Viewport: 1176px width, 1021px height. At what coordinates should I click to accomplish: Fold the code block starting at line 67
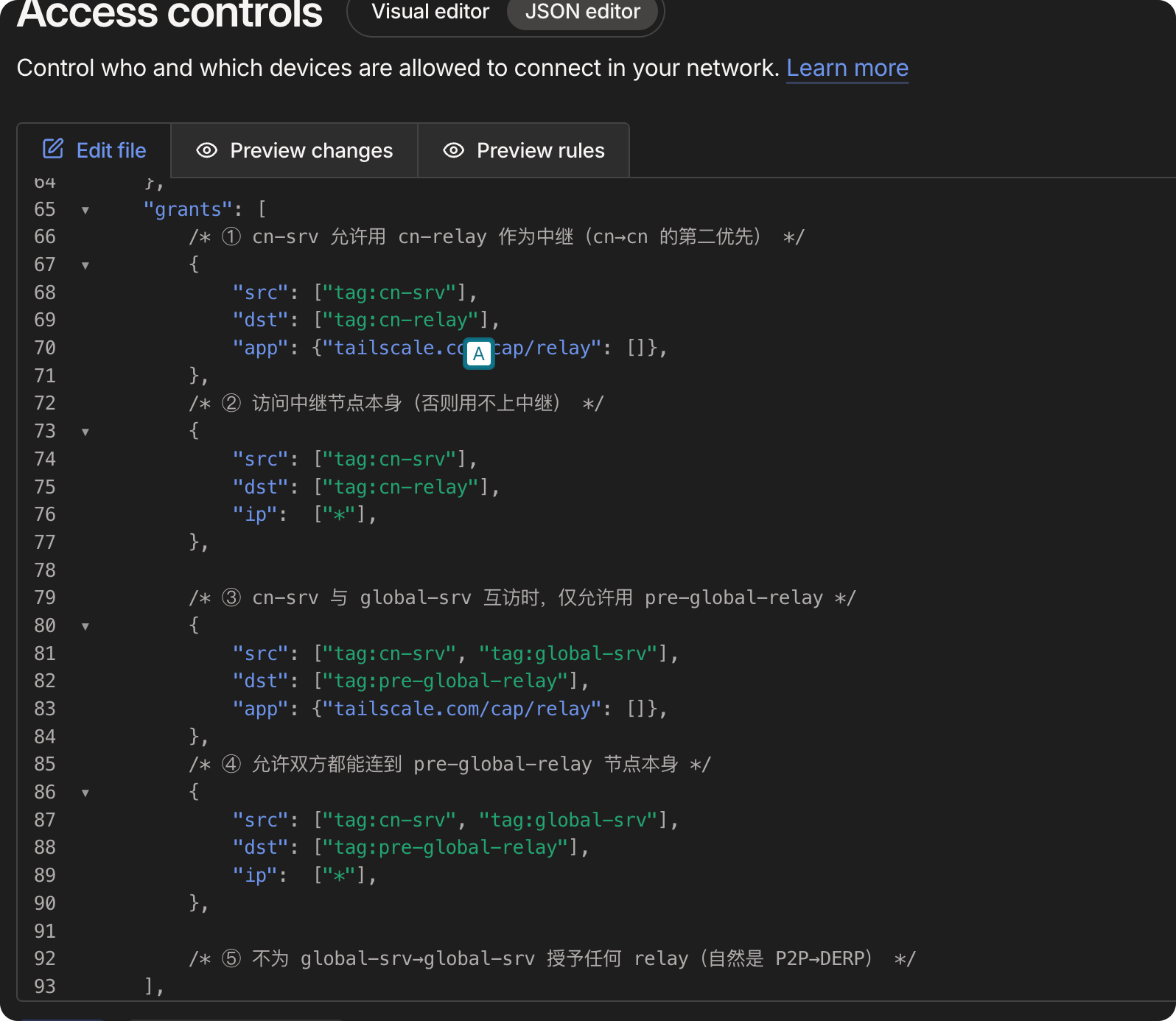pos(85,265)
